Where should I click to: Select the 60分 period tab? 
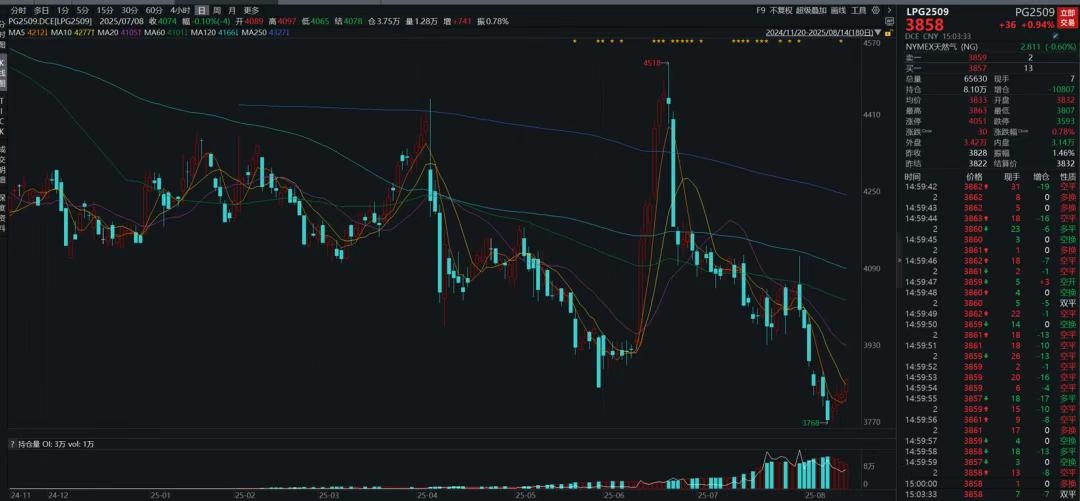point(153,10)
